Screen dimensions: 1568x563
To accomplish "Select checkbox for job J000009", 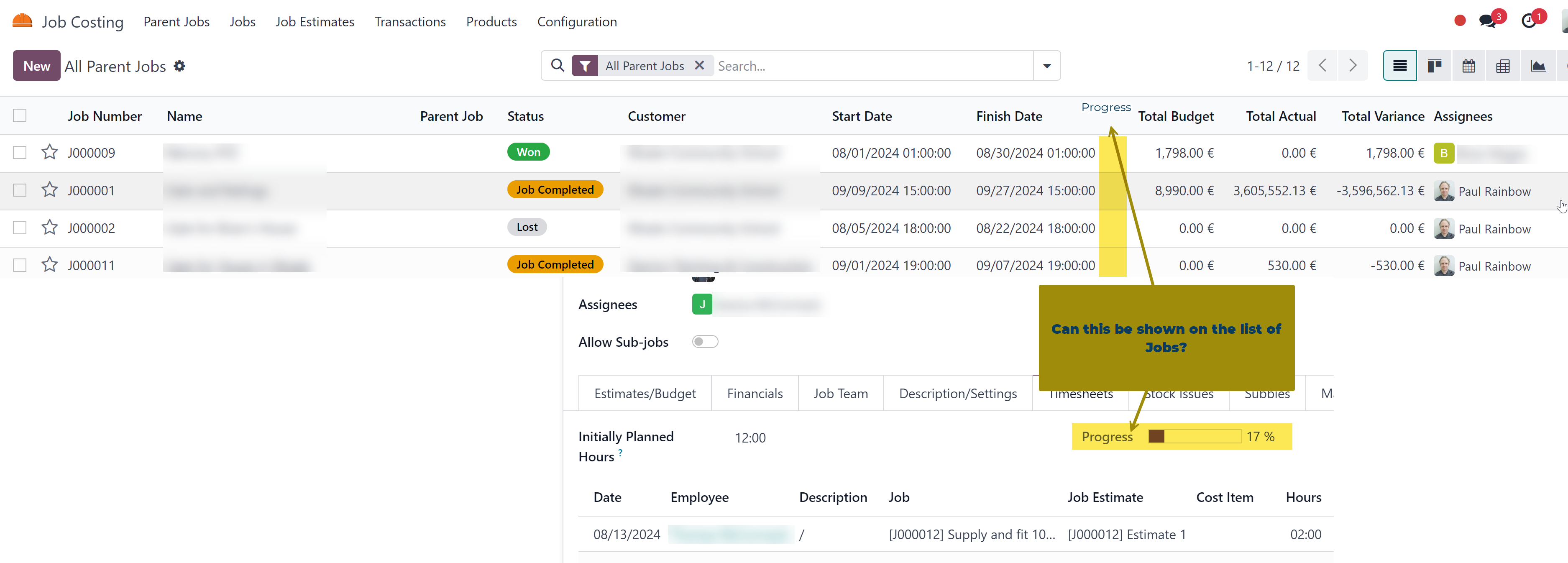I will click(x=20, y=152).
